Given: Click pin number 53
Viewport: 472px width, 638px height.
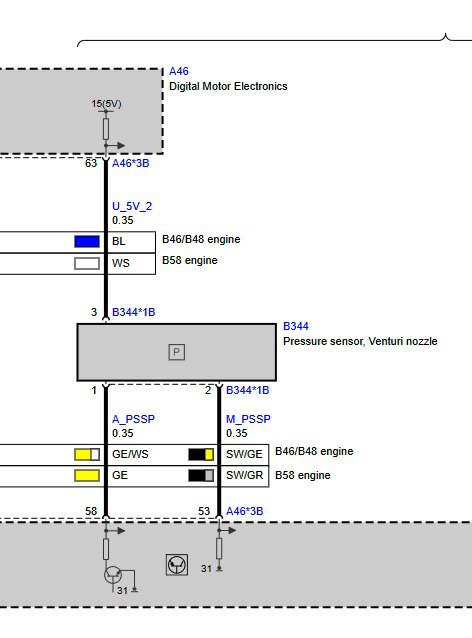Looking at the screenshot, I should pos(204,511).
